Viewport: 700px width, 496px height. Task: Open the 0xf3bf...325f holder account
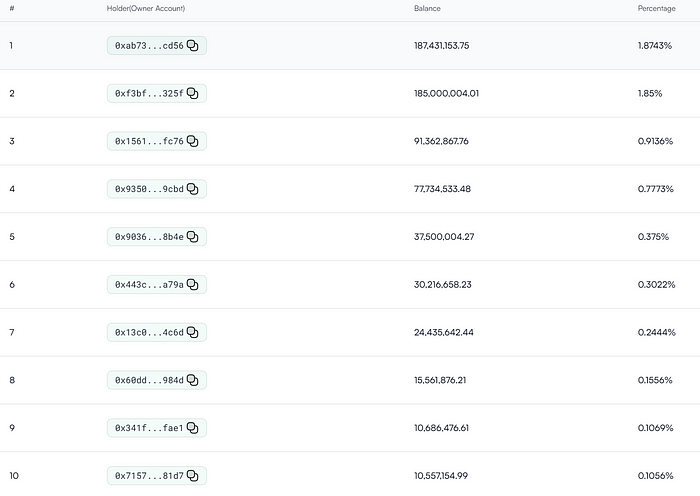148,94
